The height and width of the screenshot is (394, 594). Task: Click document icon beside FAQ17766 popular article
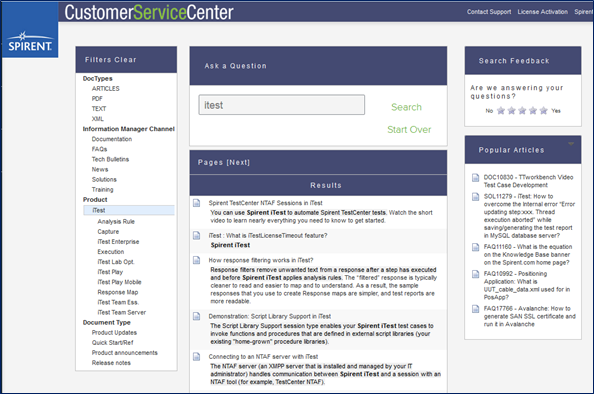(x=475, y=309)
